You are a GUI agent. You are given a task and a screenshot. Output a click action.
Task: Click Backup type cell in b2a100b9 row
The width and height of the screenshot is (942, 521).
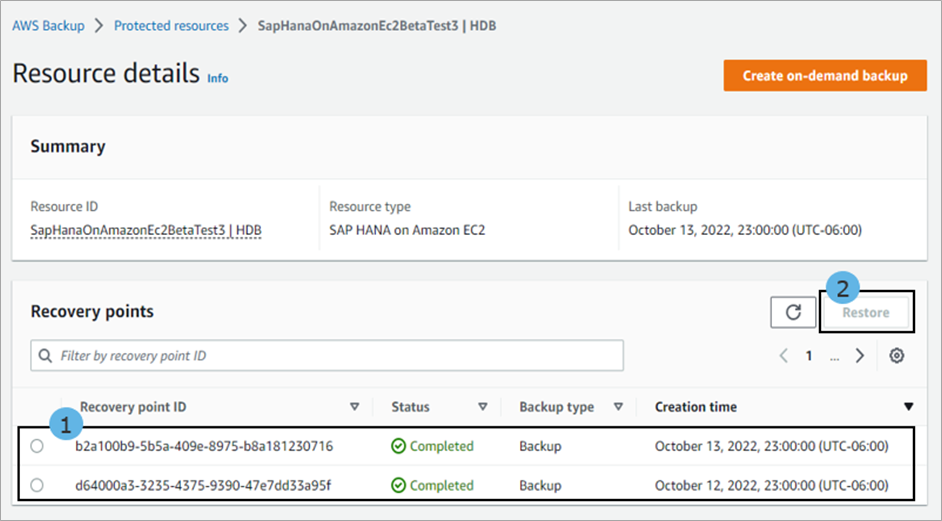(x=540, y=446)
